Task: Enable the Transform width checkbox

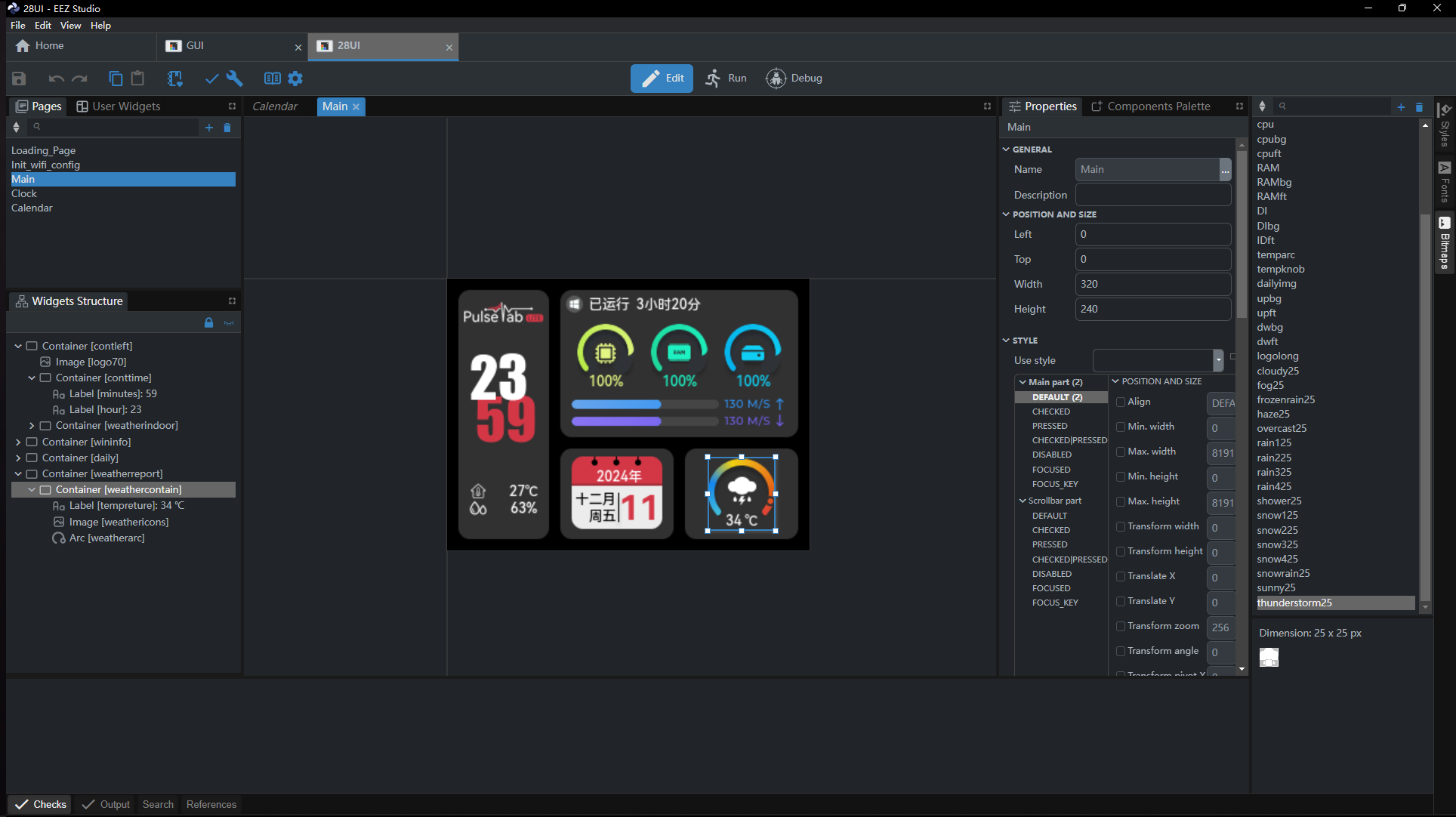Action: point(1121,526)
